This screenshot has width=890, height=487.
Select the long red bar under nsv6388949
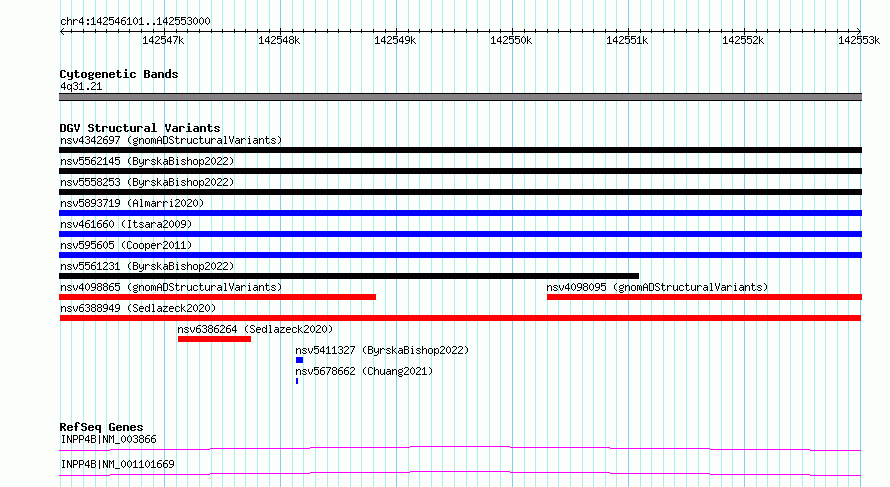[x=460, y=318]
